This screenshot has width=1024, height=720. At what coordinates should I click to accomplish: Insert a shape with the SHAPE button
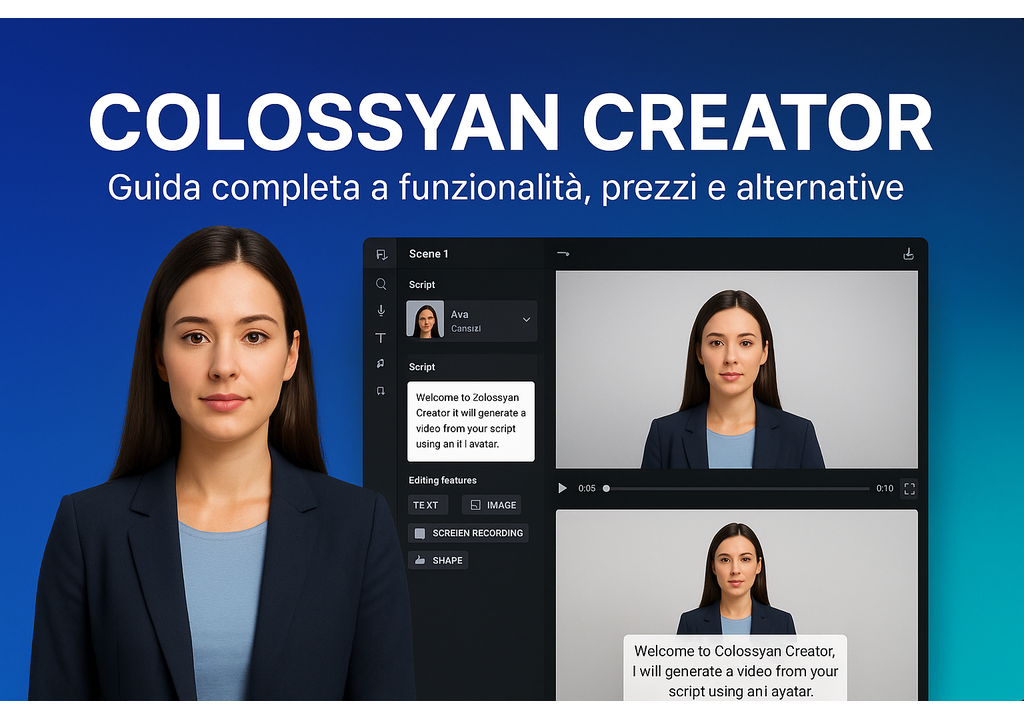point(437,560)
